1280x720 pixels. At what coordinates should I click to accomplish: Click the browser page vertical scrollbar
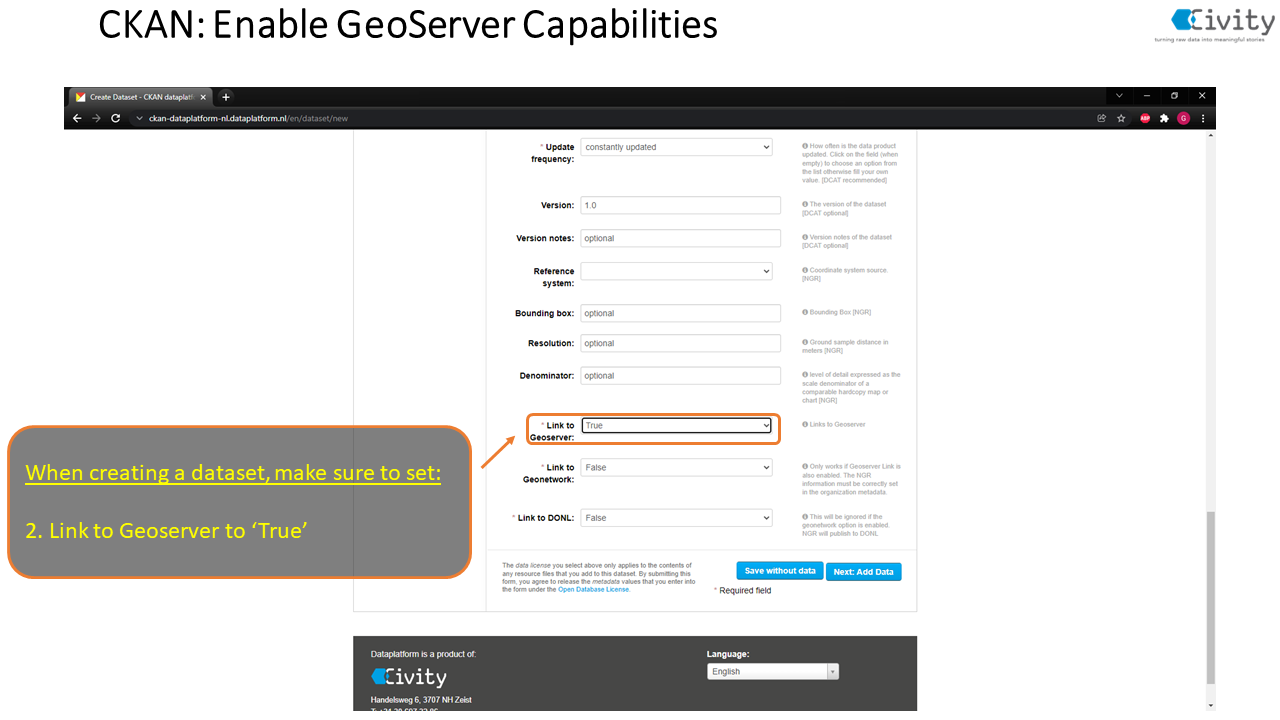[1209, 597]
